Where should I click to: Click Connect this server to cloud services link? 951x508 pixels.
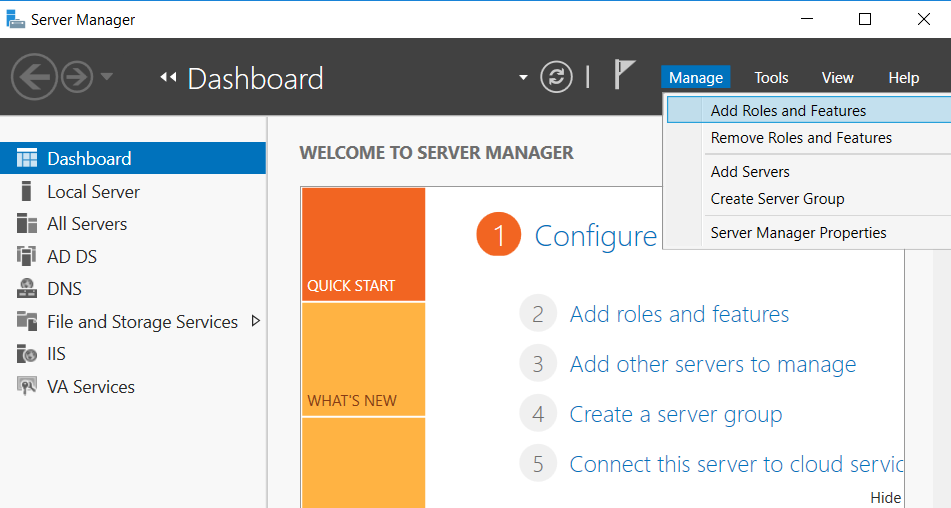[x=736, y=464]
